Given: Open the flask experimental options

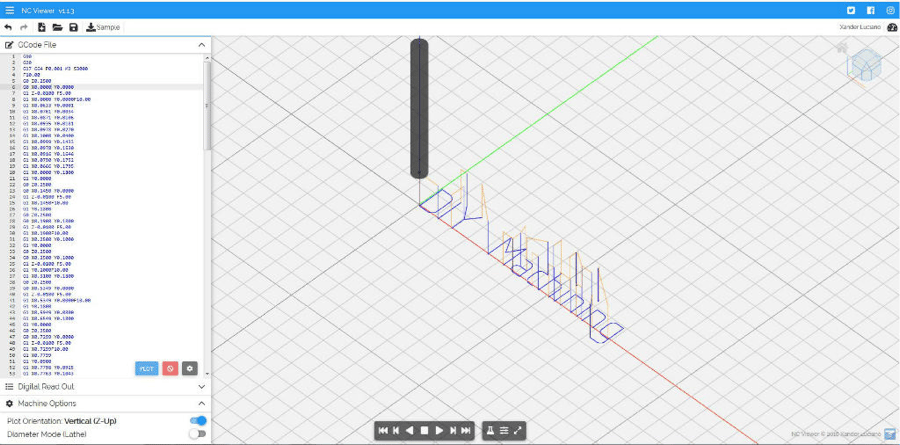Looking at the screenshot, I should click(x=491, y=431).
